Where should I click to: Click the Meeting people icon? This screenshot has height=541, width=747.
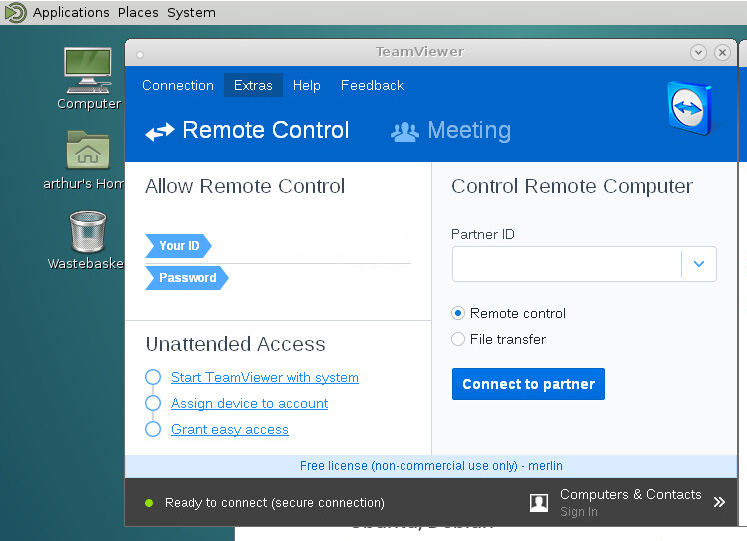404,132
